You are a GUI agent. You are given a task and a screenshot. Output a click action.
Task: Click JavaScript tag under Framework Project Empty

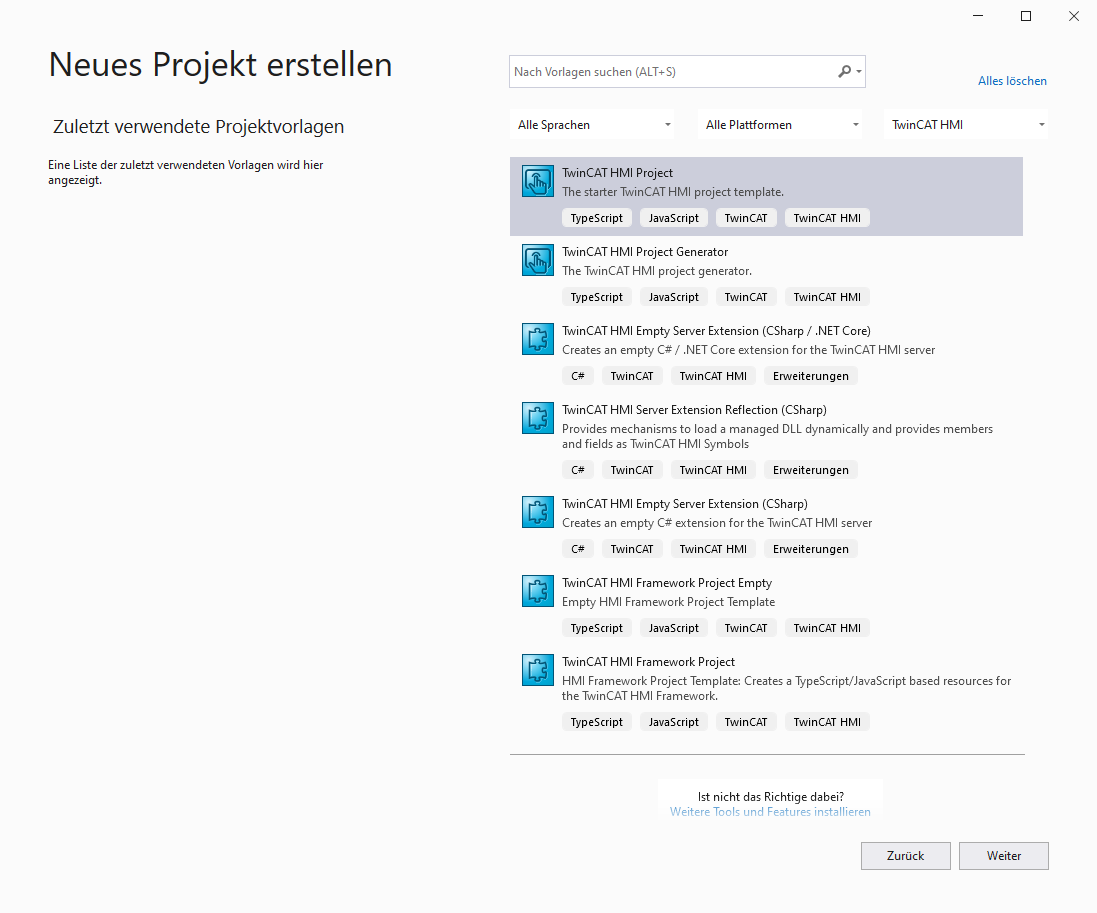click(673, 628)
